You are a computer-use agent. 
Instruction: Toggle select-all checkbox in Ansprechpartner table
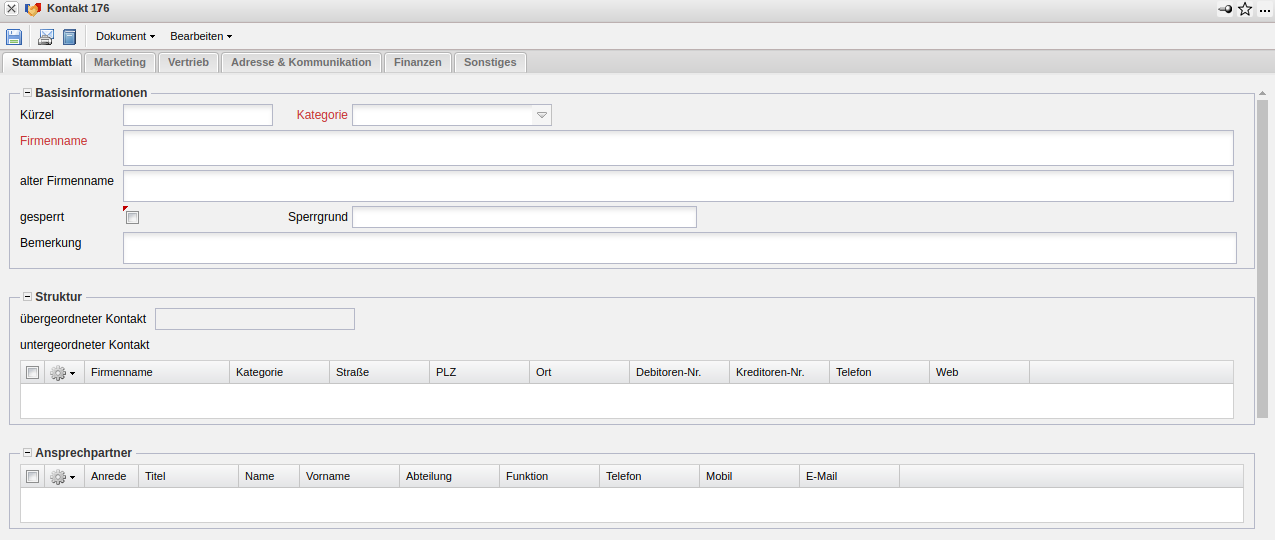[x=33, y=476]
